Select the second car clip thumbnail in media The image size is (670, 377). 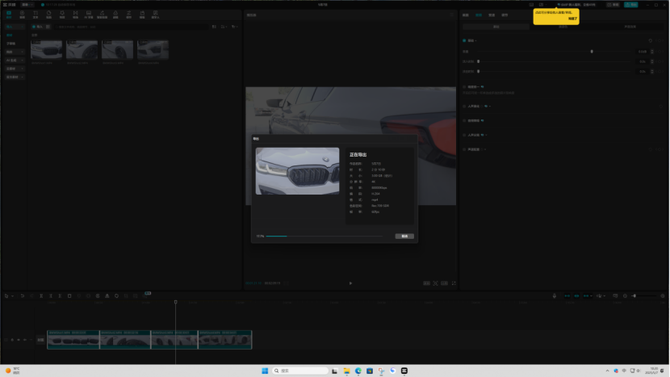[x=82, y=50]
